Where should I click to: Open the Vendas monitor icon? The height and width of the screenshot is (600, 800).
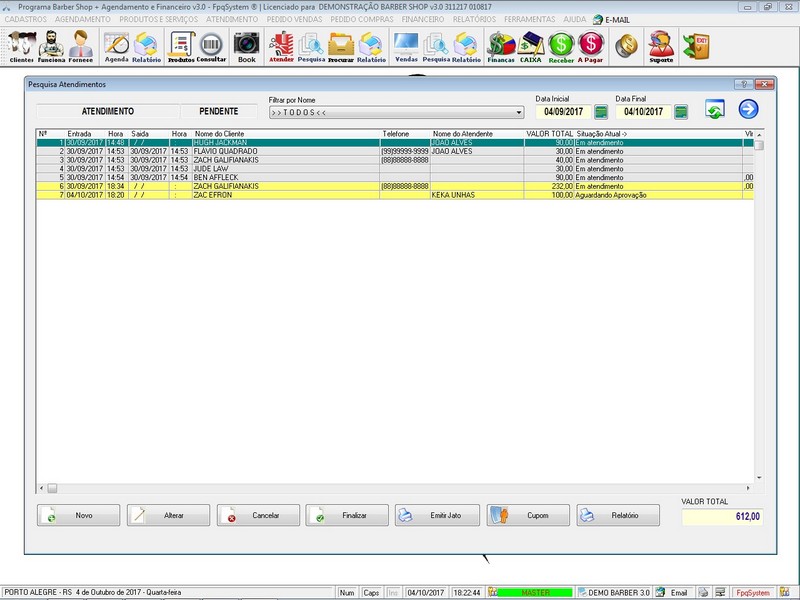tap(406, 46)
